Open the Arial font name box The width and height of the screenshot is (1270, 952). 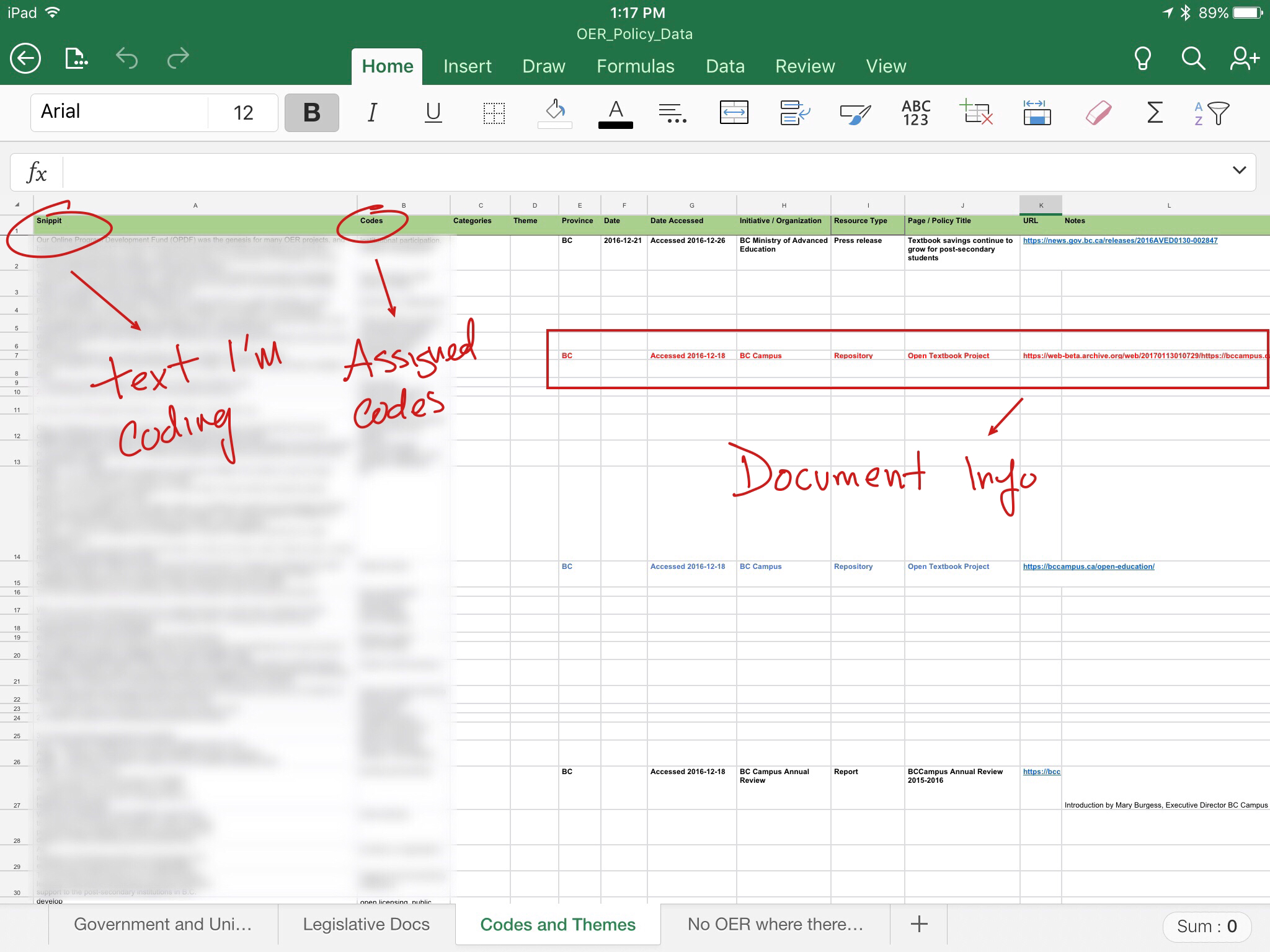click(118, 112)
